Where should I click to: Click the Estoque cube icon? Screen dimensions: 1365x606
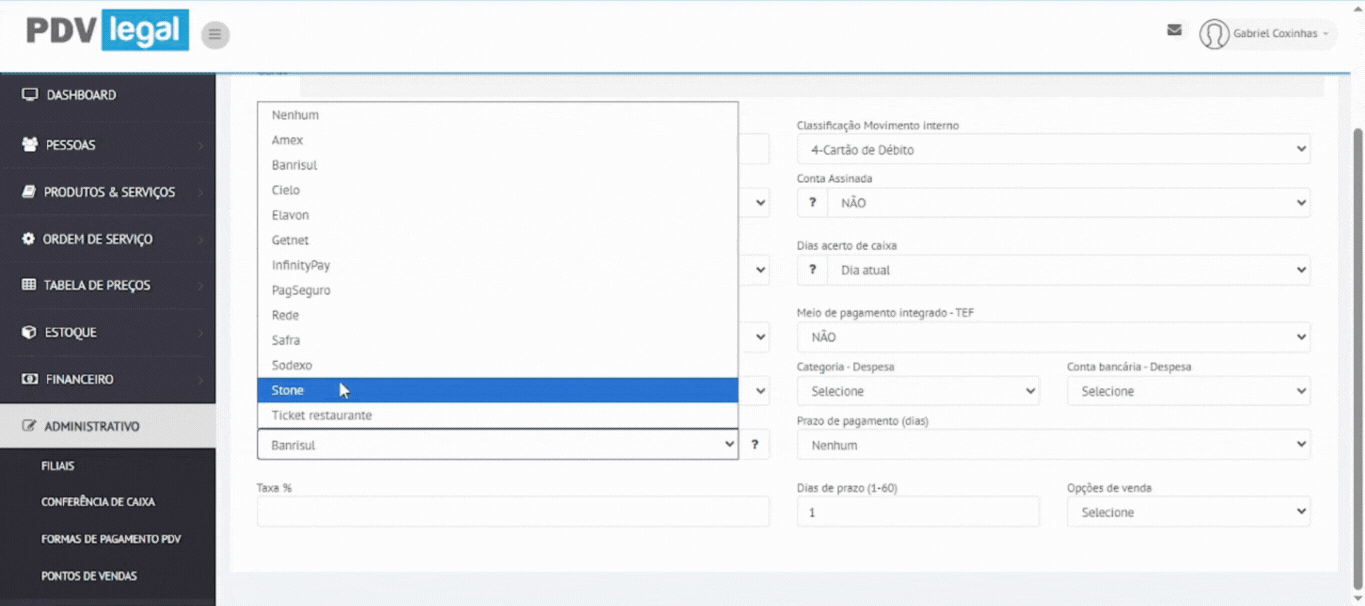click(28, 332)
